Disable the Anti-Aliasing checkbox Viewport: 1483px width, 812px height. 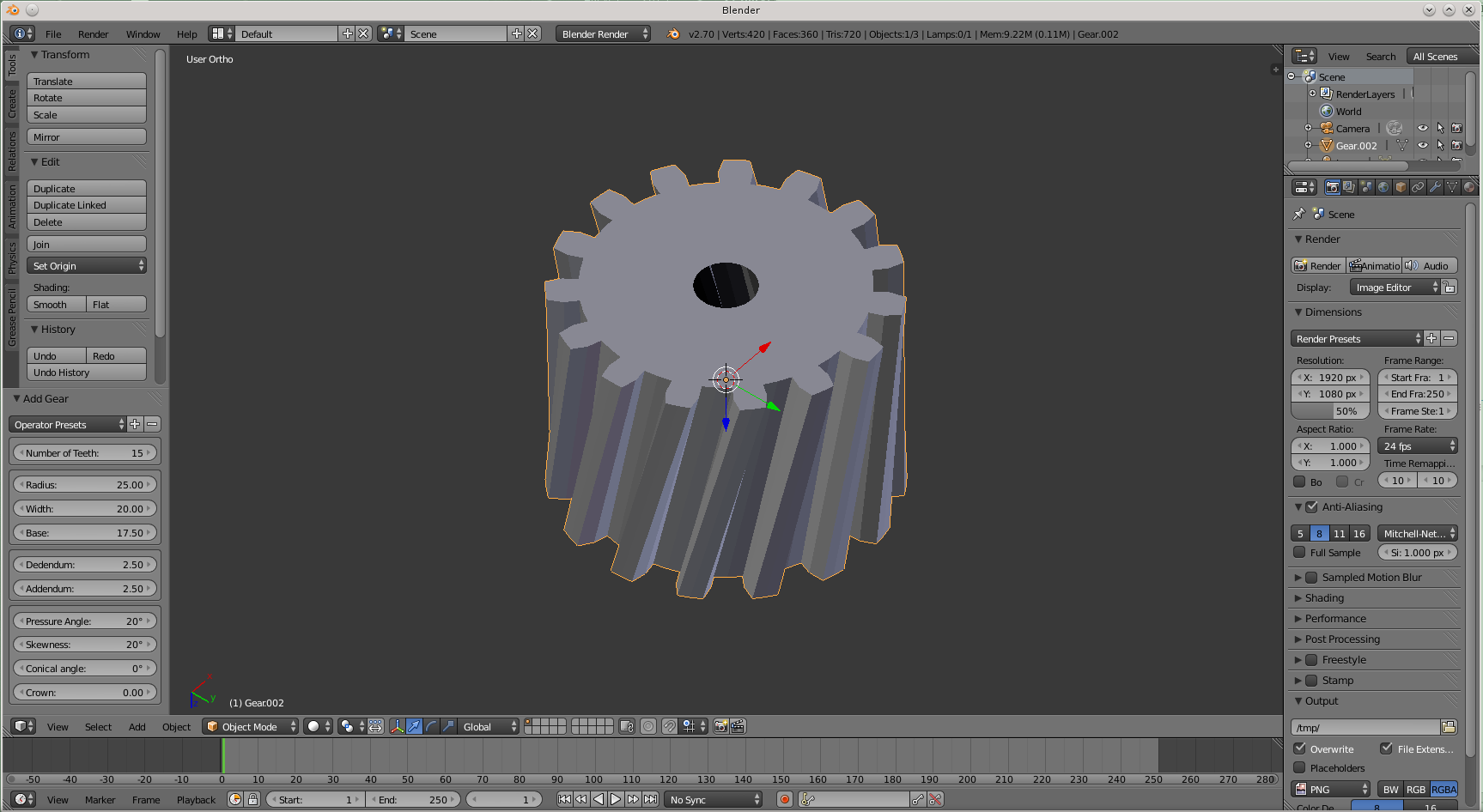(1311, 506)
